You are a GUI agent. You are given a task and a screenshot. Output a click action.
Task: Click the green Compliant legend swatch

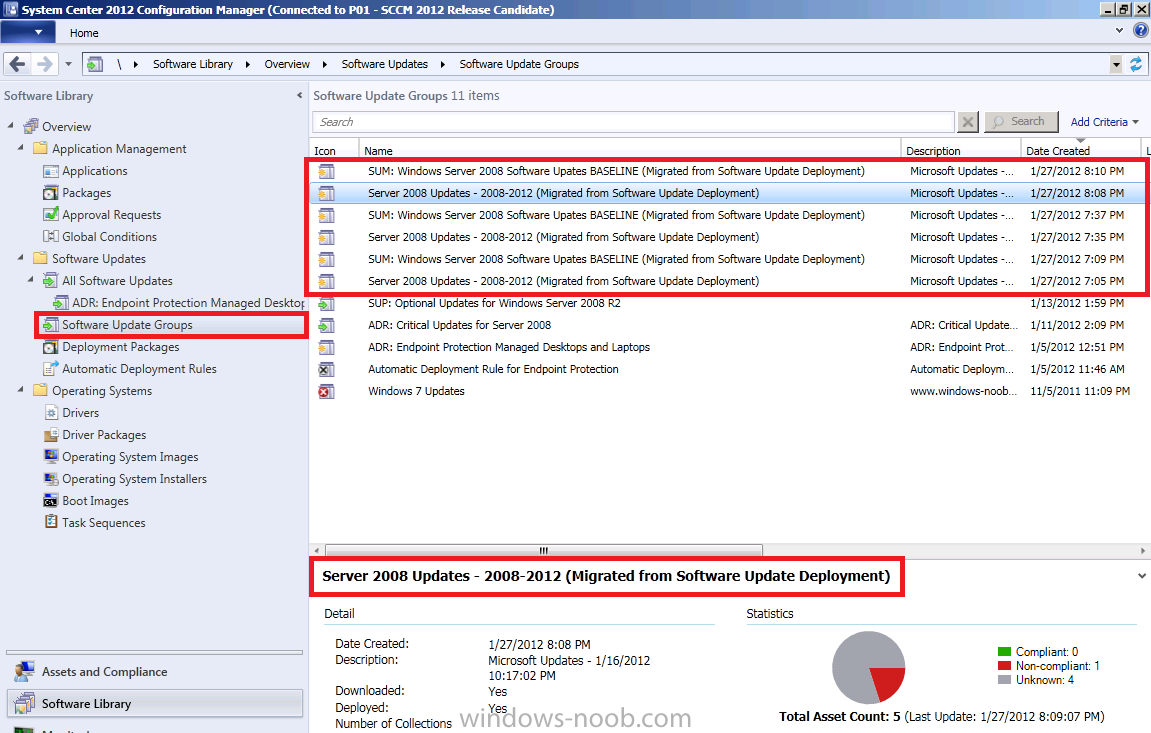tap(1005, 652)
